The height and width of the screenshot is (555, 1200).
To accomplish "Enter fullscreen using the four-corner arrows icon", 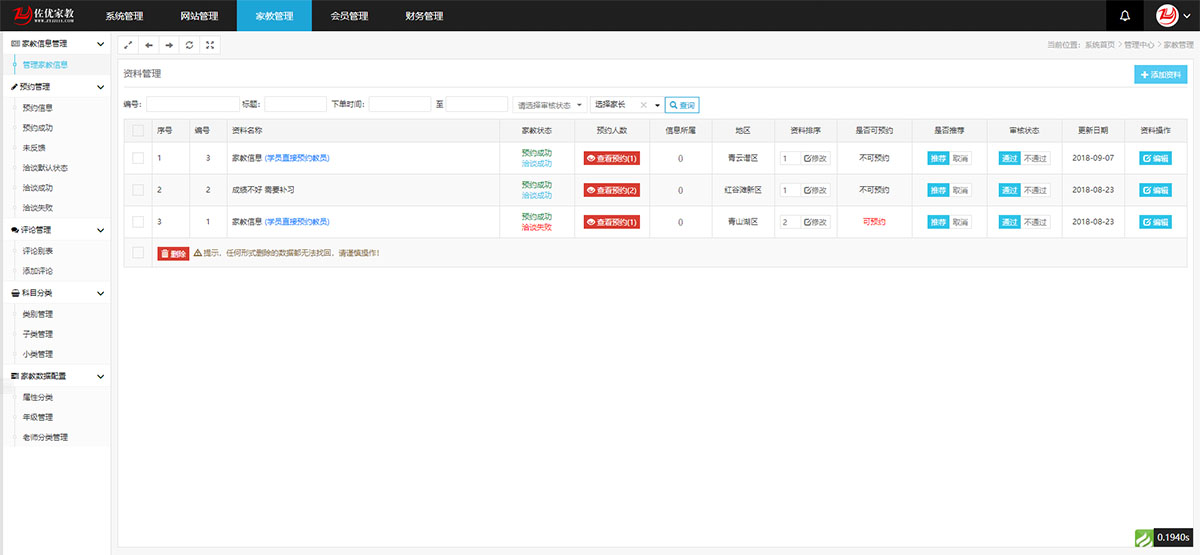I will coord(210,45).
